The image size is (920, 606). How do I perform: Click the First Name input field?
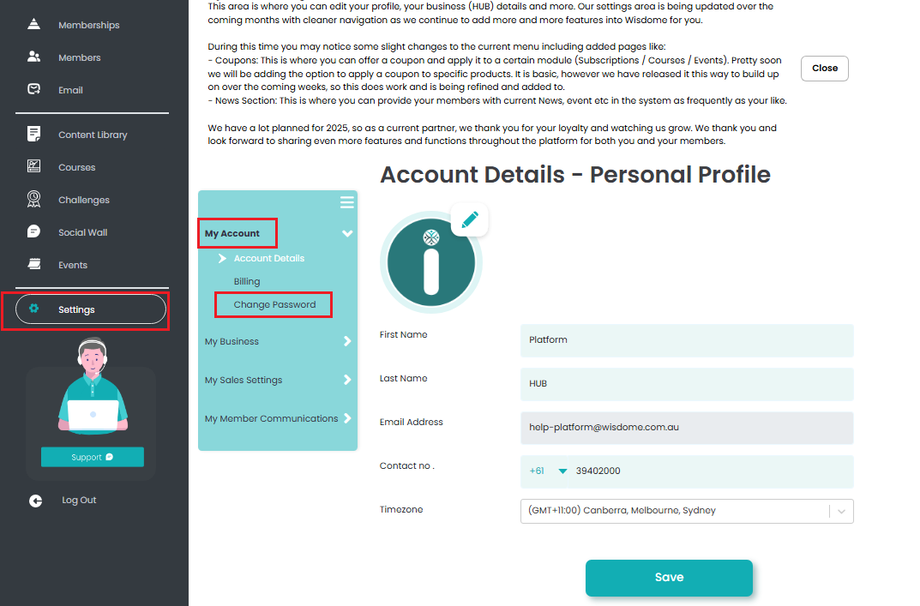(687, 340)
